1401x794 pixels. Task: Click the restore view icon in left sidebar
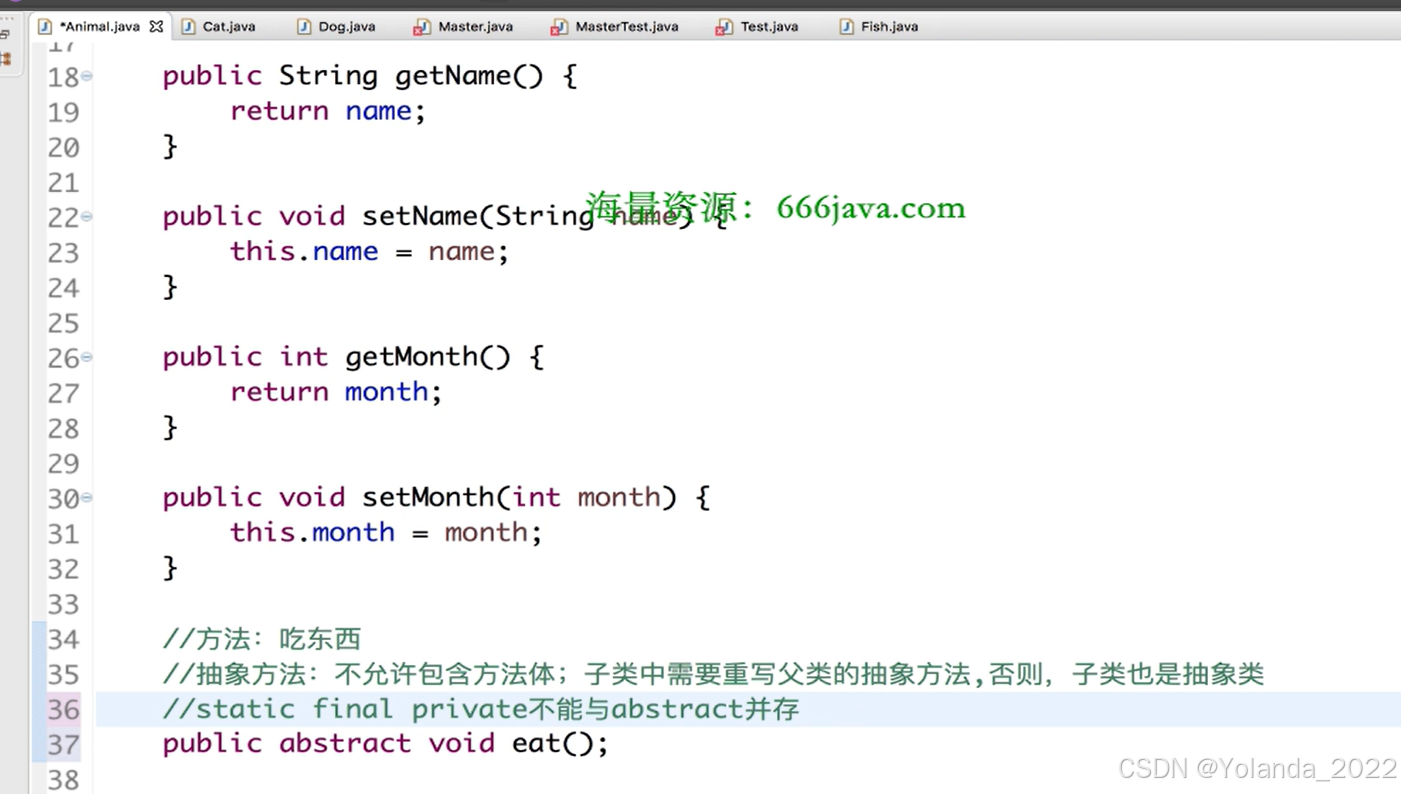6,35
